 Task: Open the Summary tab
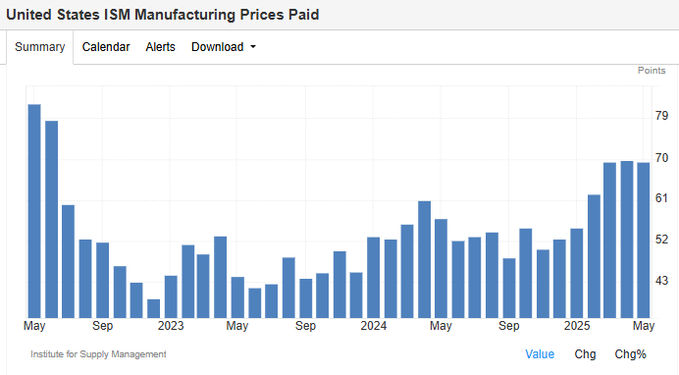tap(40, 47)
